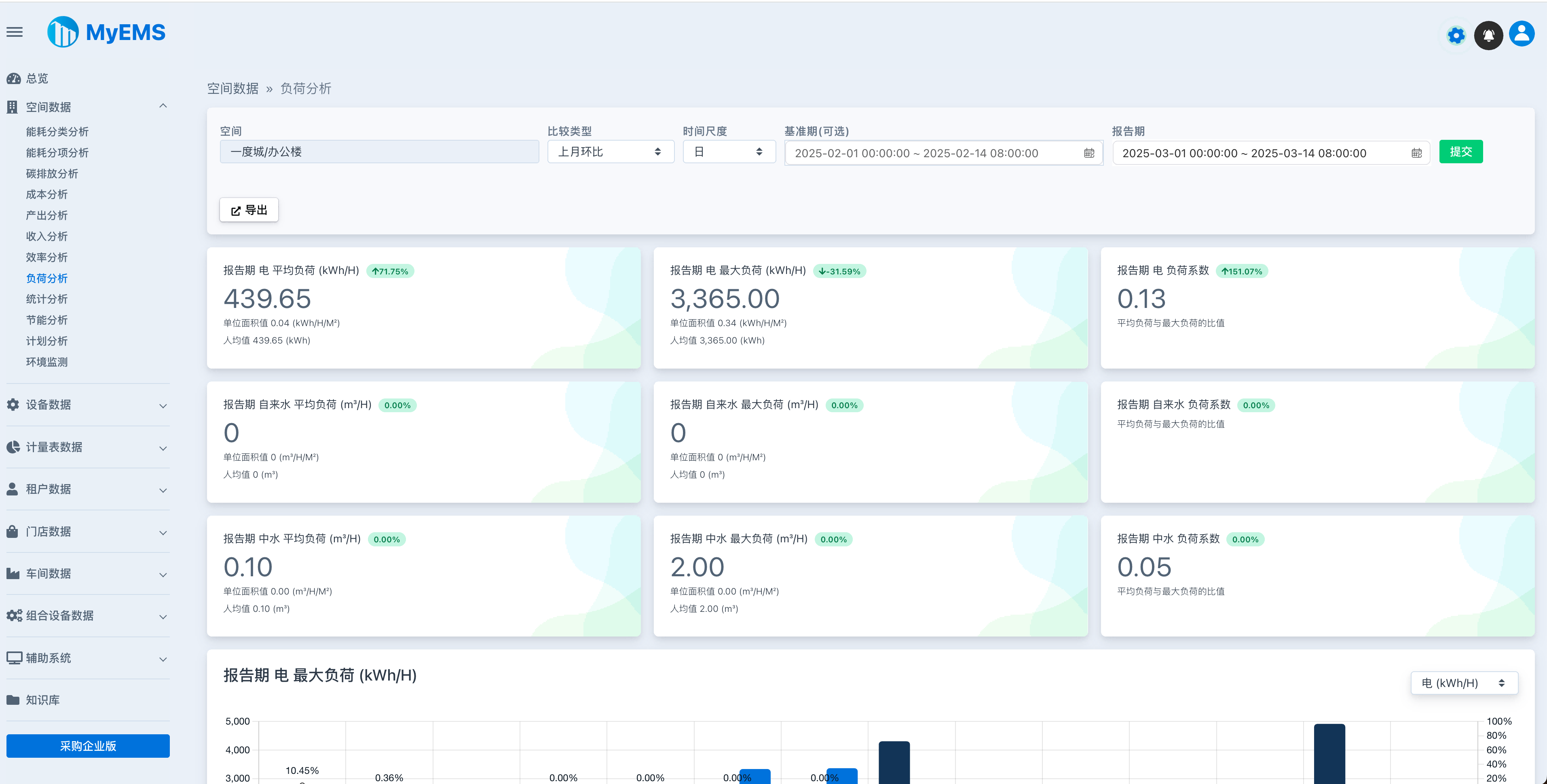The width and height of the screenshot is (1547, 784).
Task: Click the 计量表数据 pie chart icon
Action: click(x=13, y=447)
